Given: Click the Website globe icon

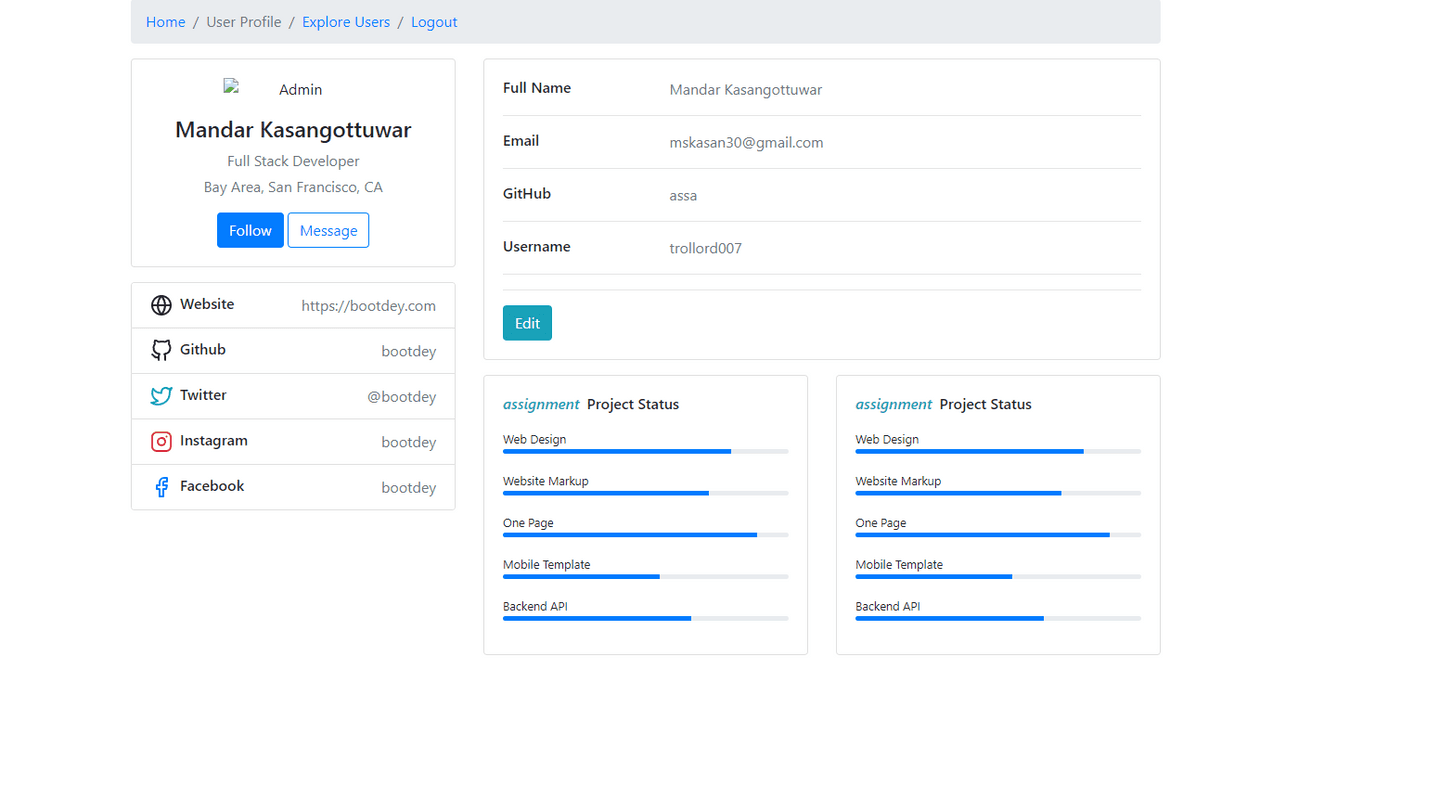Looking at the screenshot, I should pyautogui.click(x=161, y=305).
